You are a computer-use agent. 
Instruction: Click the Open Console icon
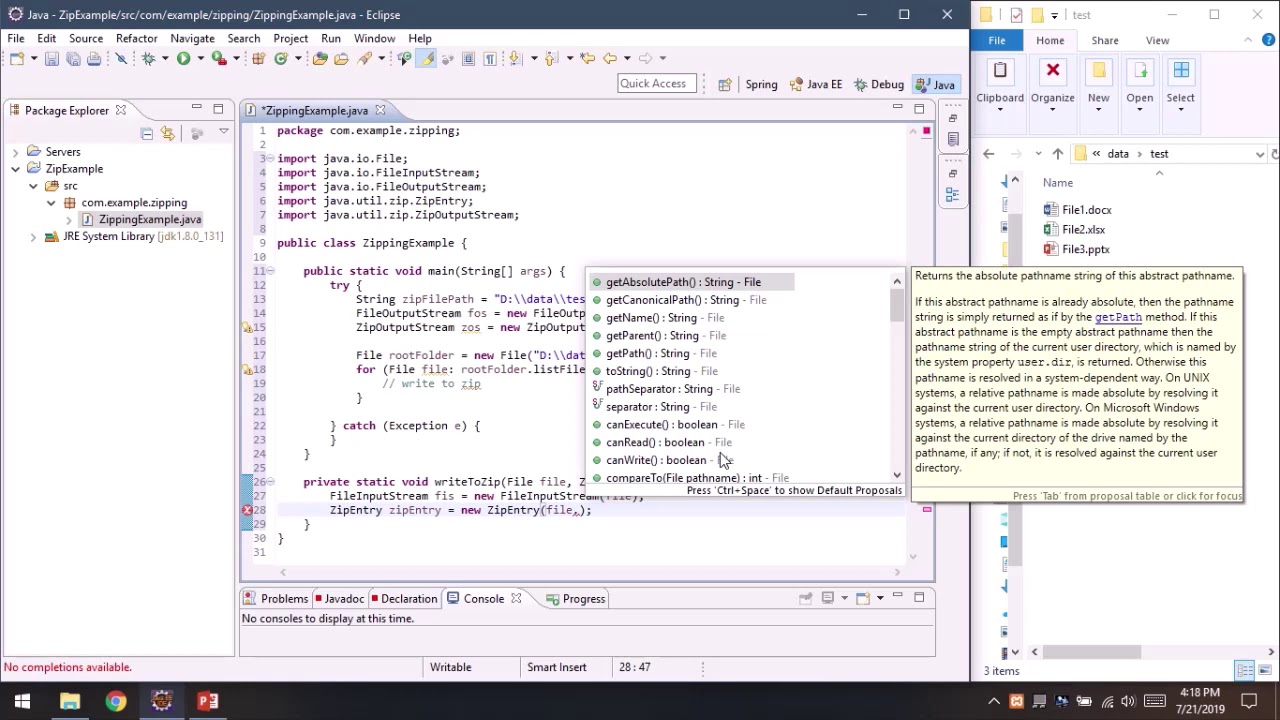pyautogui.click(x=863, y=598)
